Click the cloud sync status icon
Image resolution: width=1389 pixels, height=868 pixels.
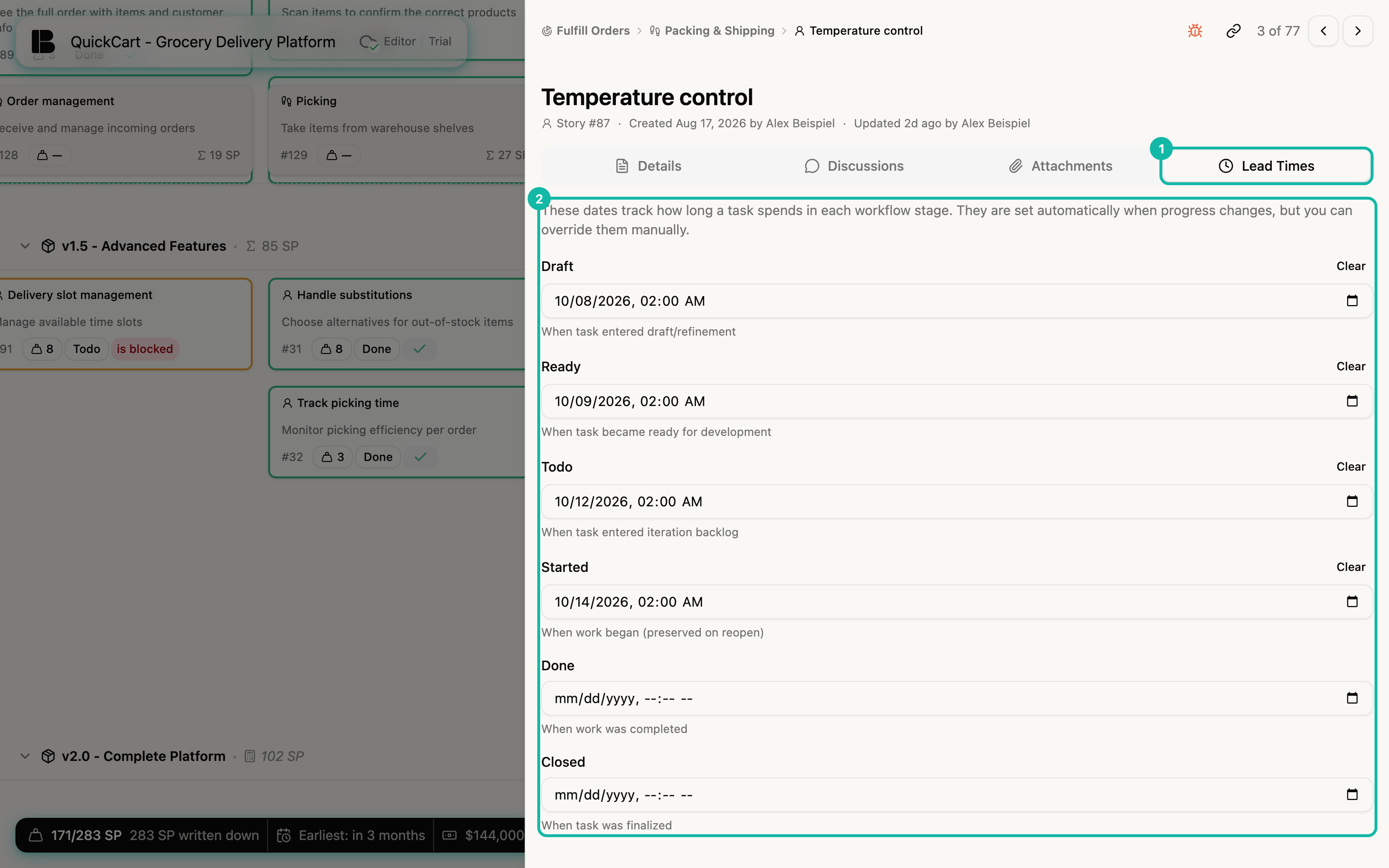(368, 42)
